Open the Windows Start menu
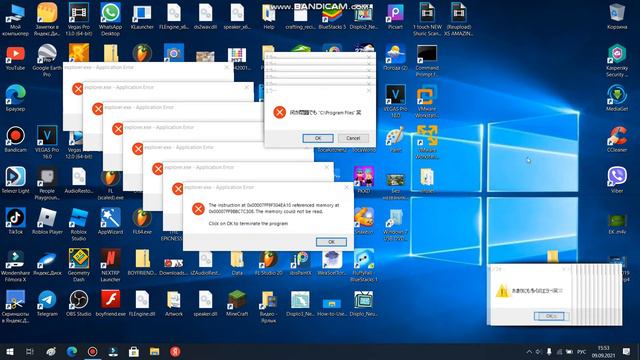This screenshot has height=360, width=640. click(x=10, y=351)
